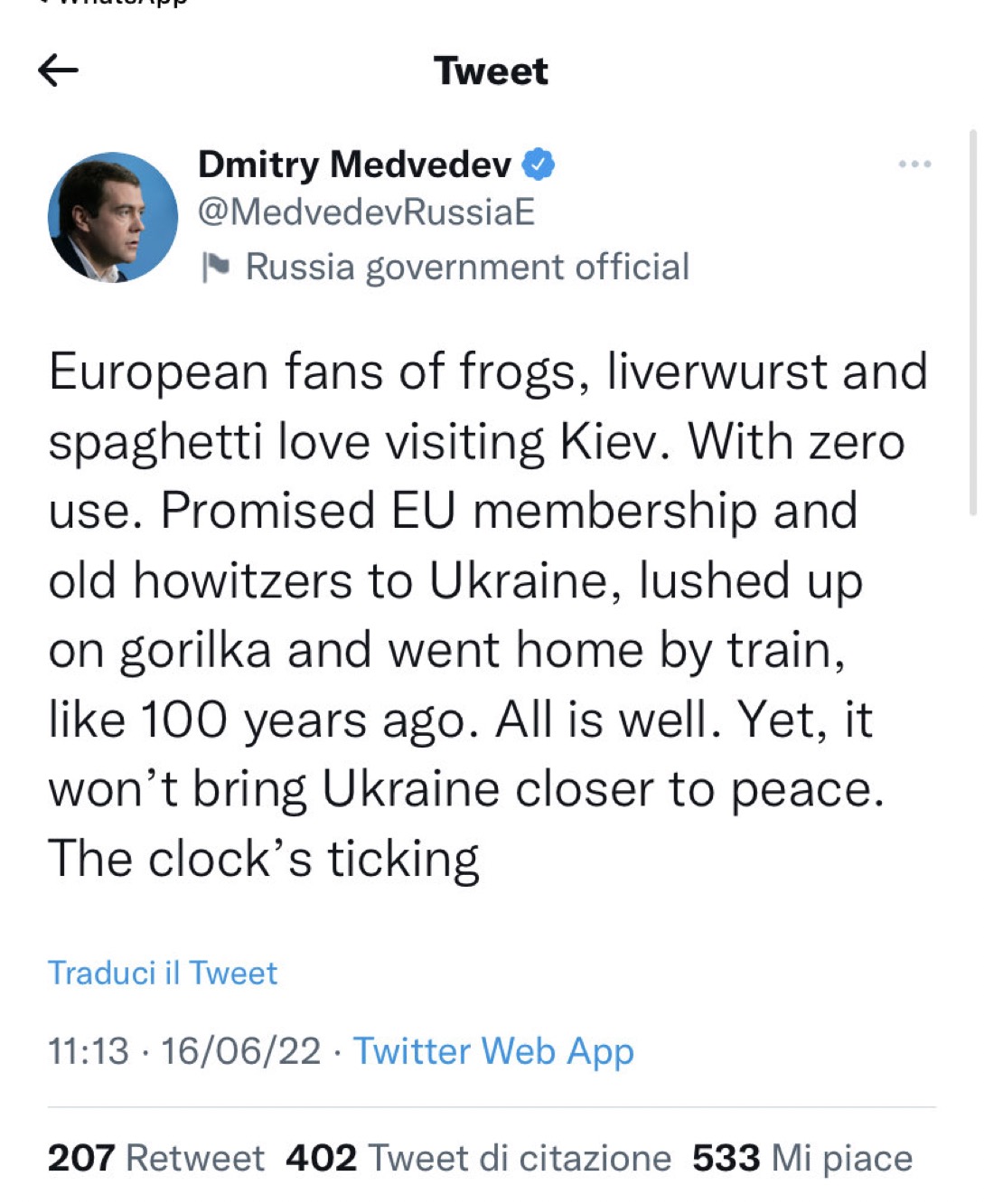984x1204 pixels.
Task: Open the Dmitry Medvedev display name
Action: click(354, 165)
